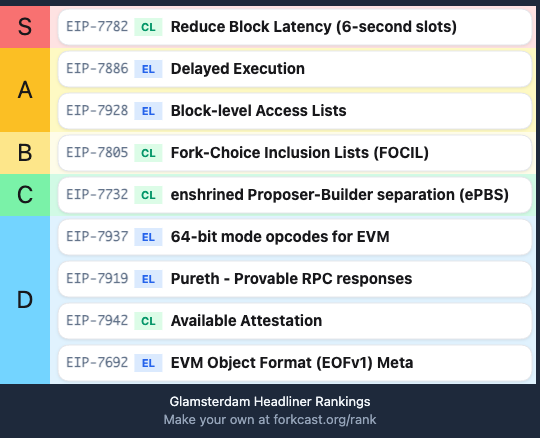Image resolution: width=540 pixels, height=438 pixels.
Task: Click the EL badge on EIP-7692
Action: 148,363
